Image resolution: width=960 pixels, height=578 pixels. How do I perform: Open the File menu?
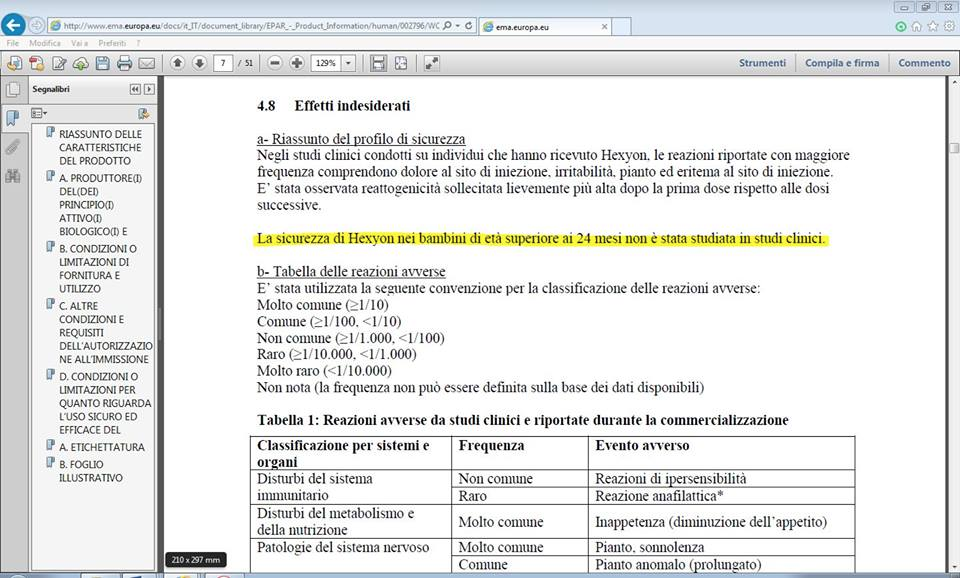(12, 43)
